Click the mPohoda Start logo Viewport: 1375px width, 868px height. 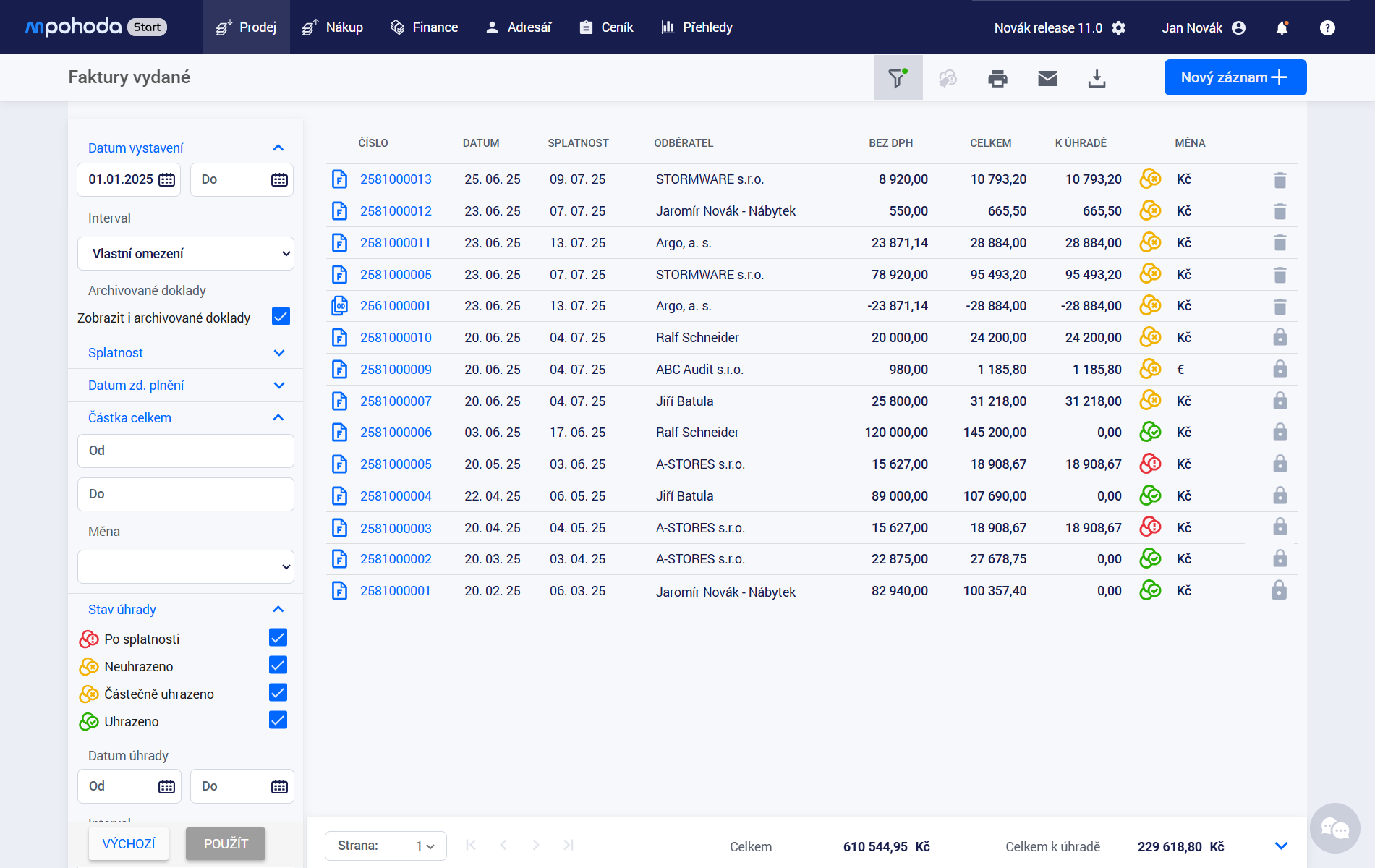point(96,27)
